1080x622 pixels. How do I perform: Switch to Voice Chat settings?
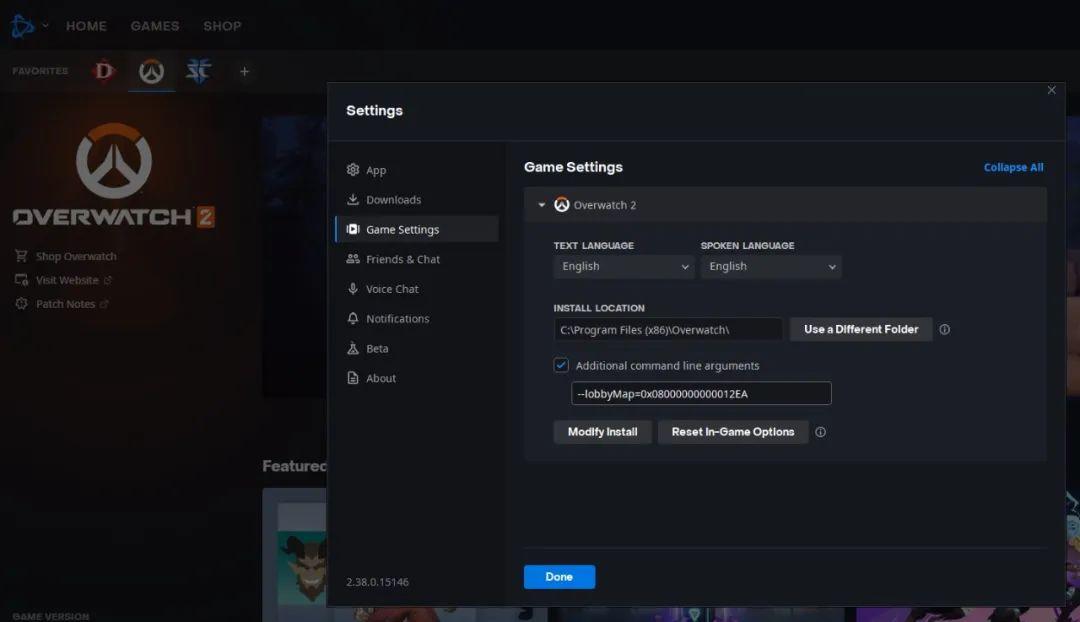click(392, 289)
